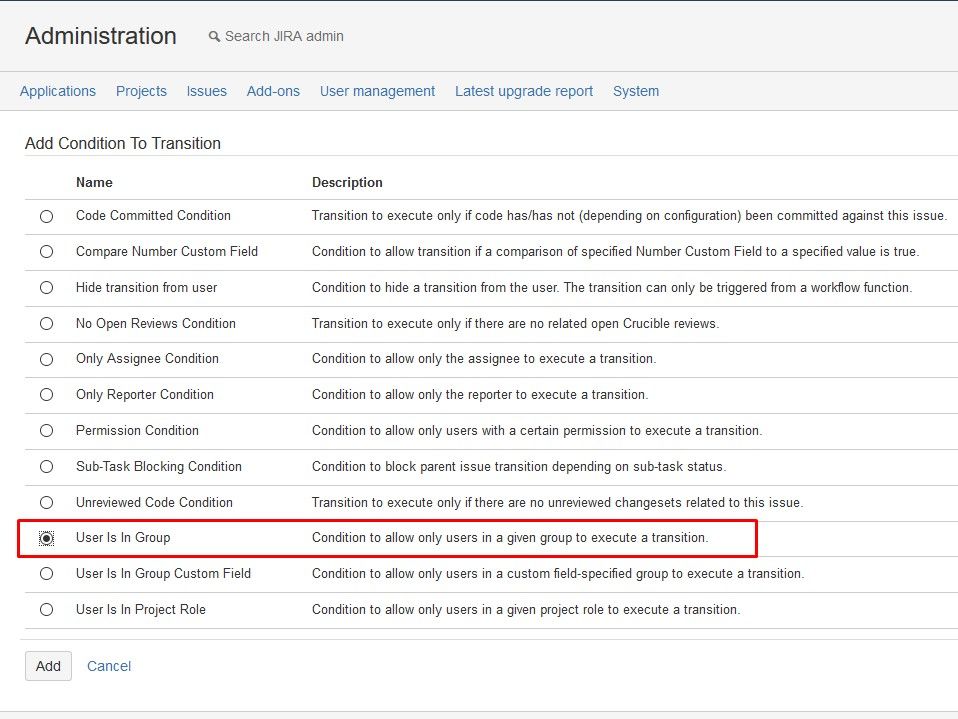This screenshot has height=719, width=958.
Task: Open the System admin tab
Action: (x=636, y=91)
